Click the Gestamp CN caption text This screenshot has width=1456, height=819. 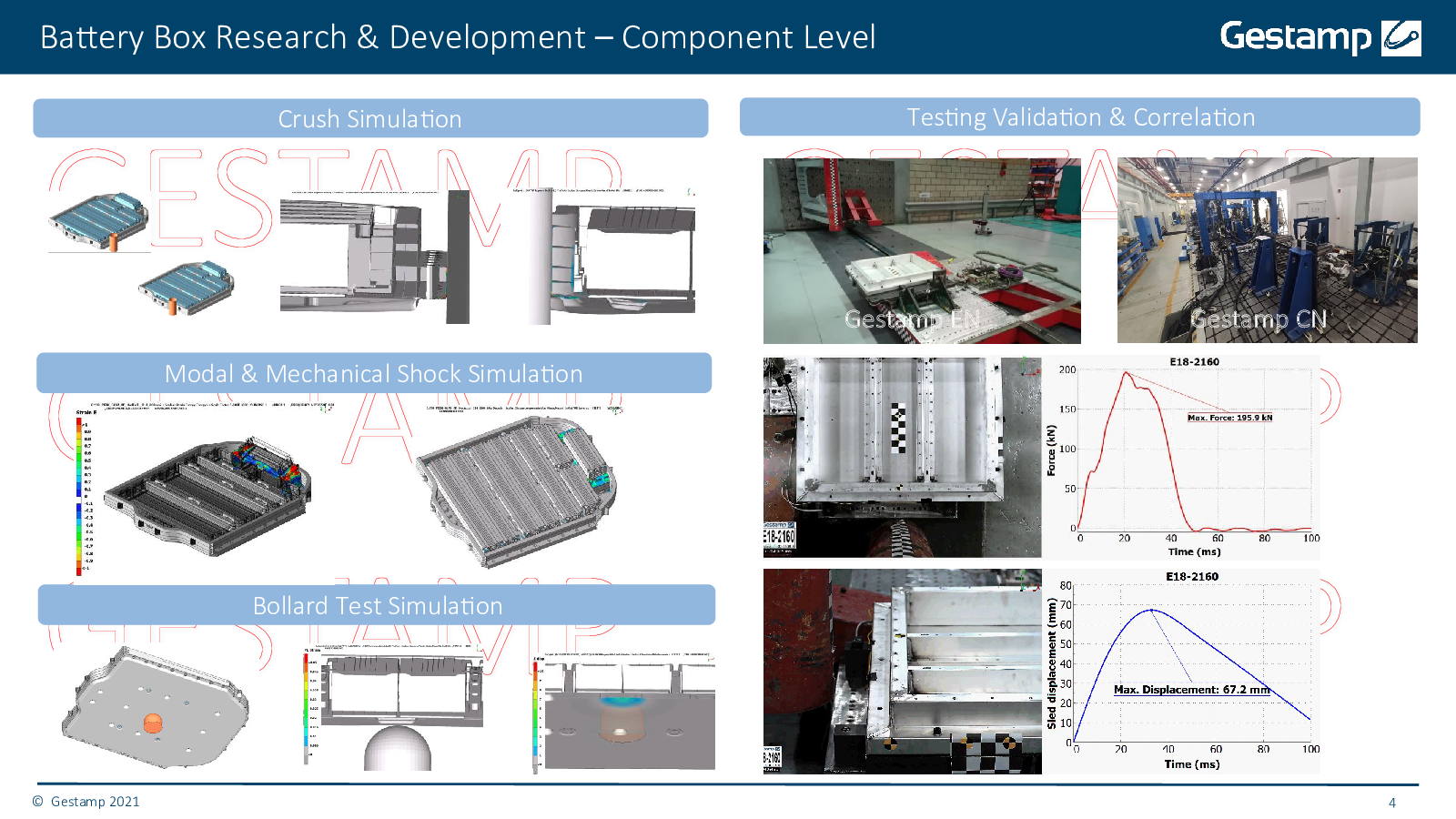pyautogui.click(x=1259, y=319)
